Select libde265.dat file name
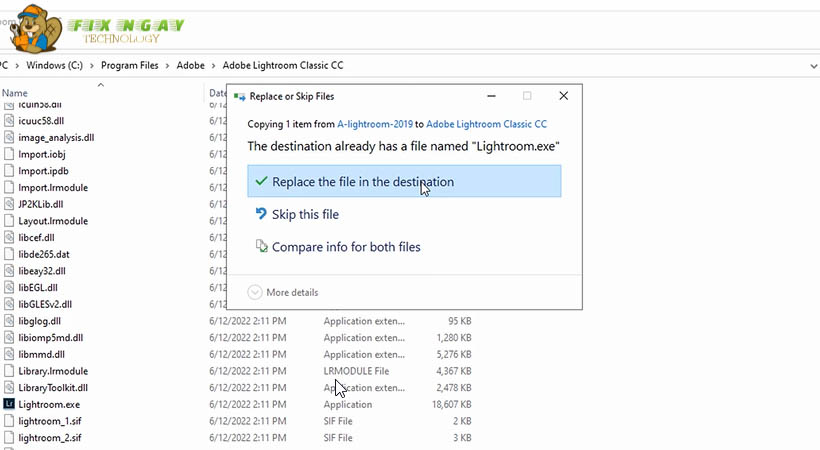 [x=44, y=254]
